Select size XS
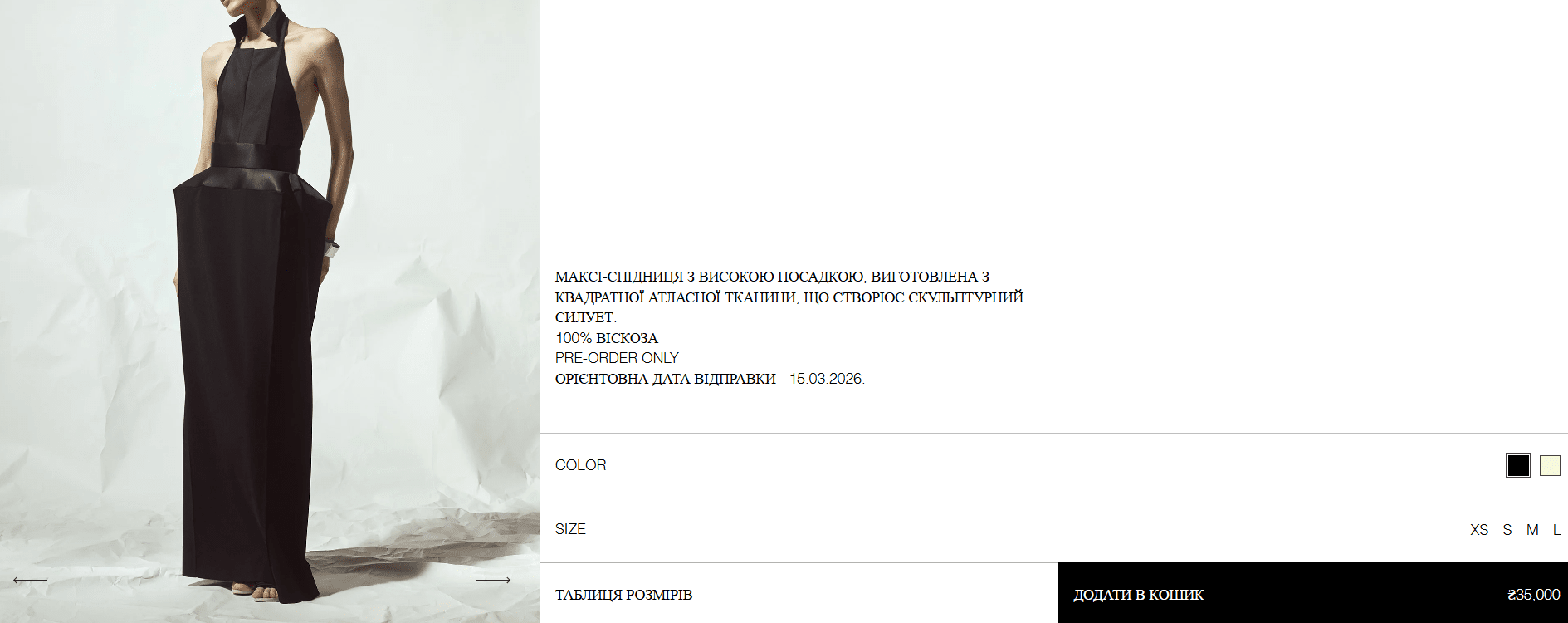 click(1479, 530)
